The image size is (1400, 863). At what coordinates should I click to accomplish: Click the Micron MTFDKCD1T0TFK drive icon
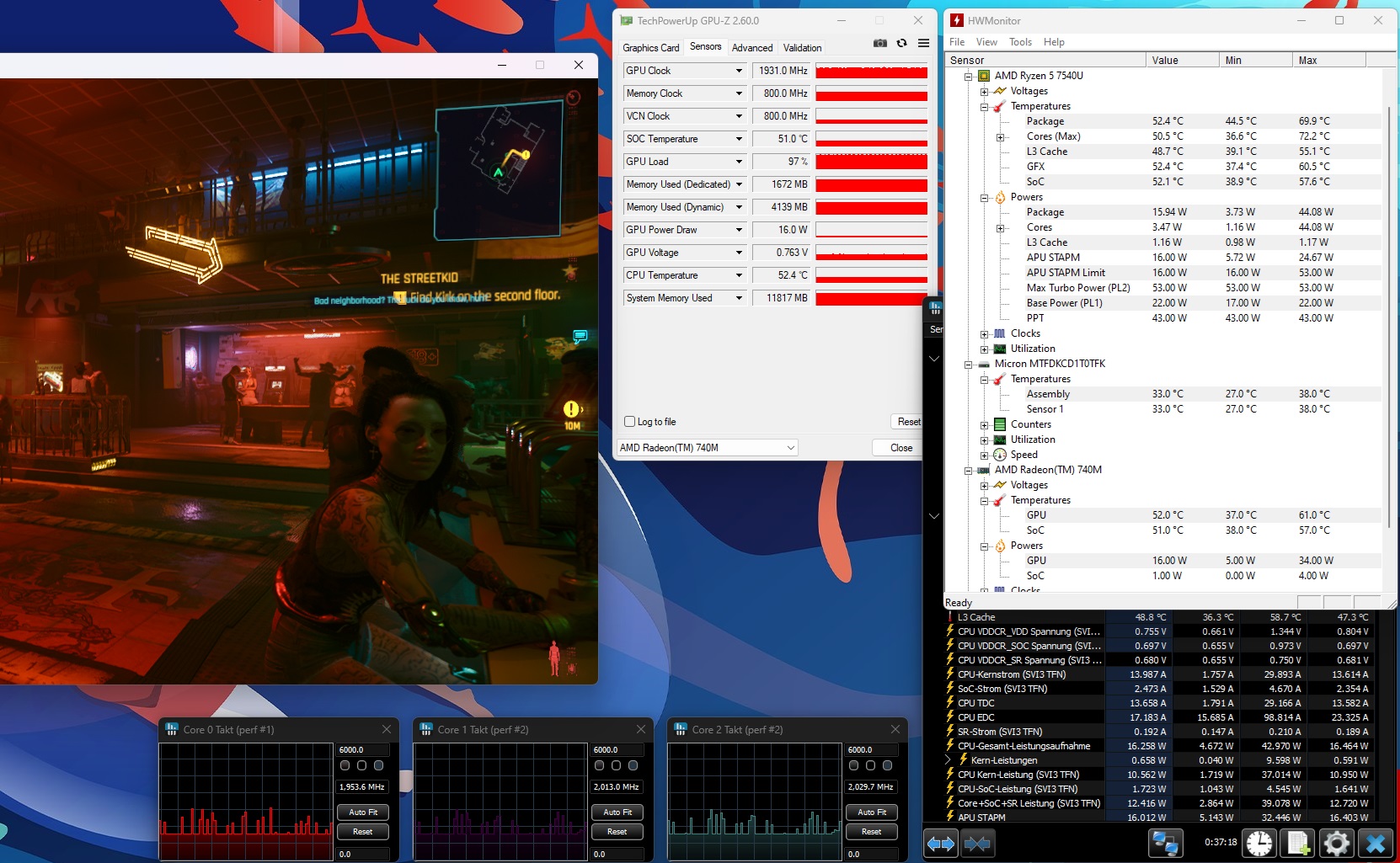(984, 364)
